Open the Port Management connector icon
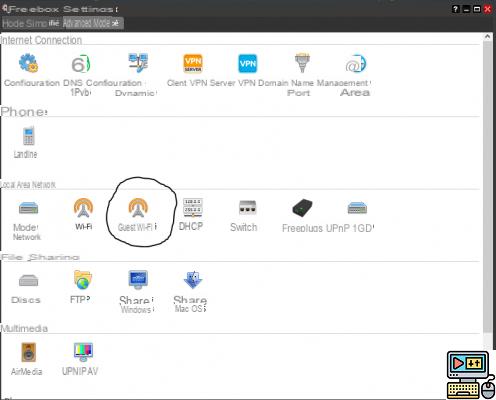Image resolution: width=496 pixels, height=400 pixels. [302, 63]
